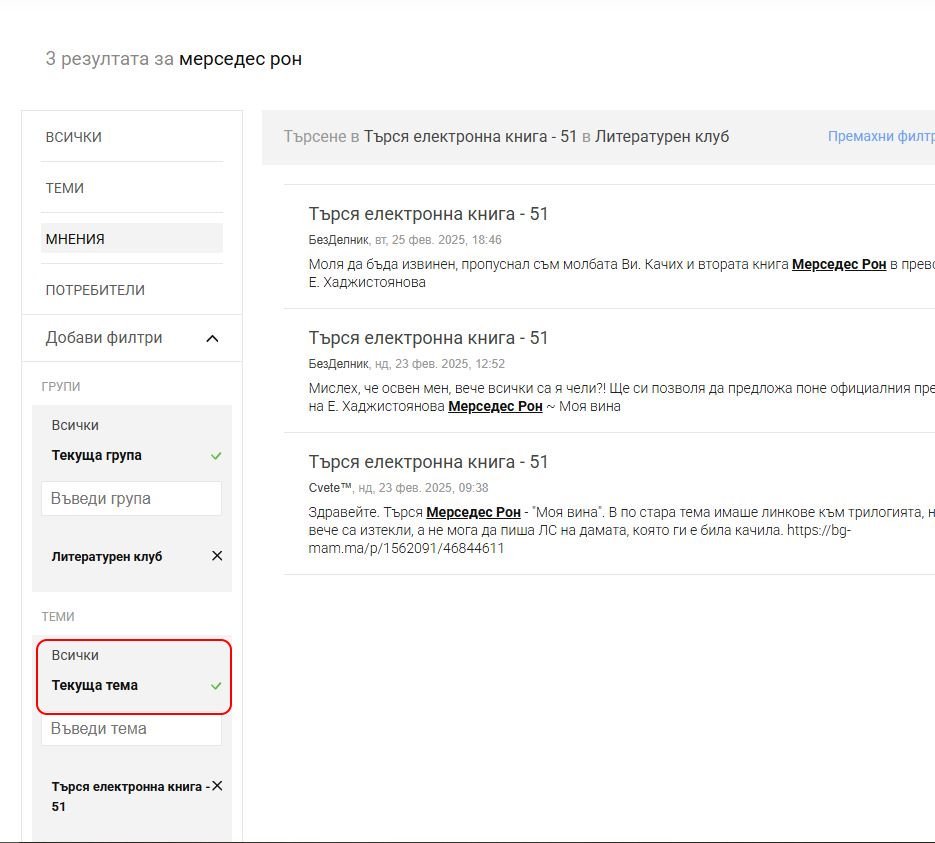Click the Добави филтри header label
This screenshot has width=935, height=843.
pos(104,338)
